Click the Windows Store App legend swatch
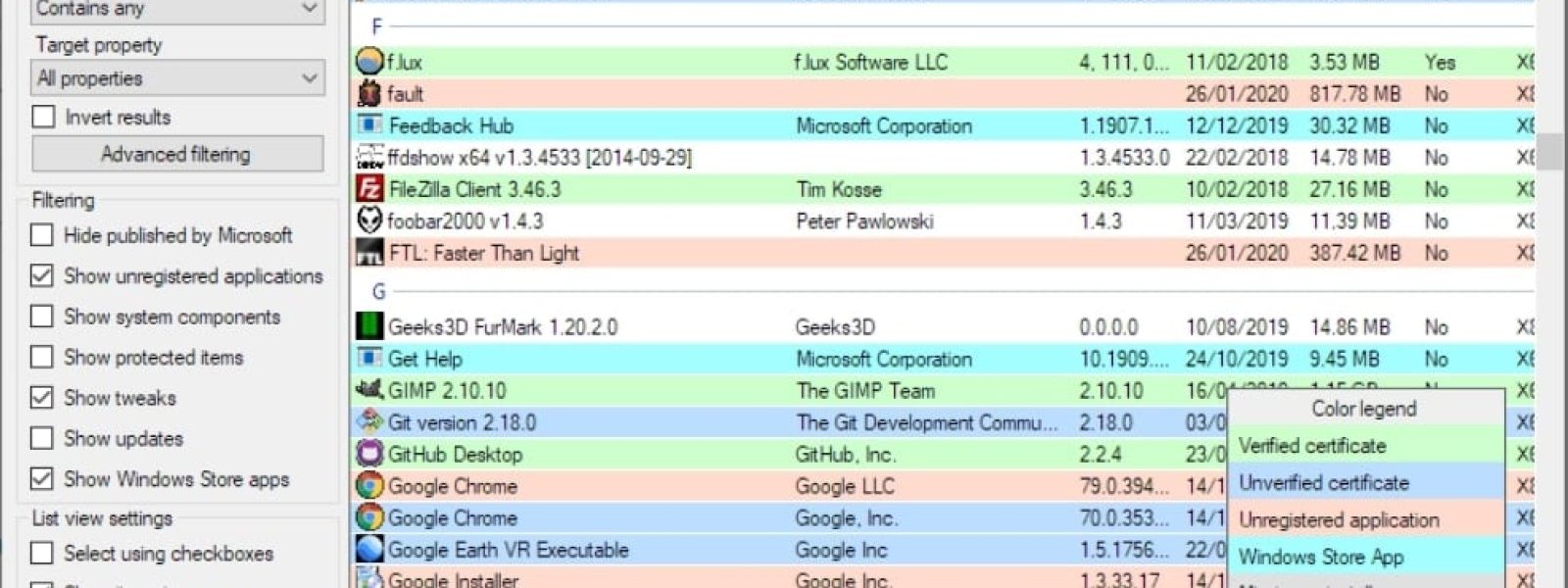 click(1366, 557)
